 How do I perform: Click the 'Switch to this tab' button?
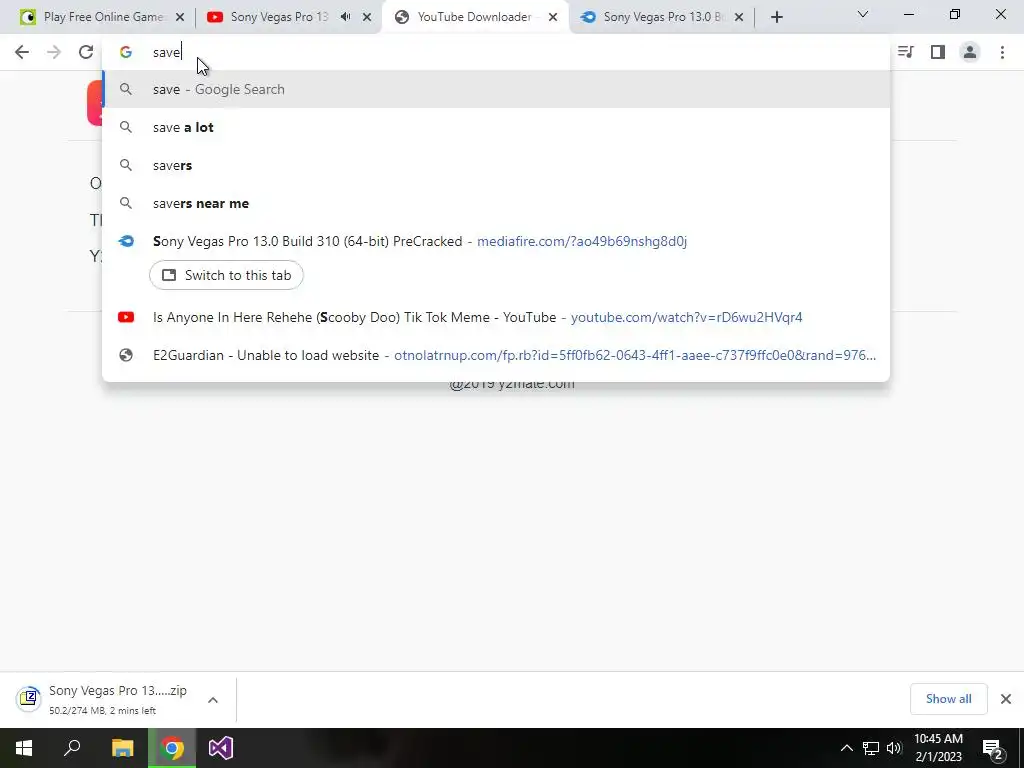click(226, 275)
